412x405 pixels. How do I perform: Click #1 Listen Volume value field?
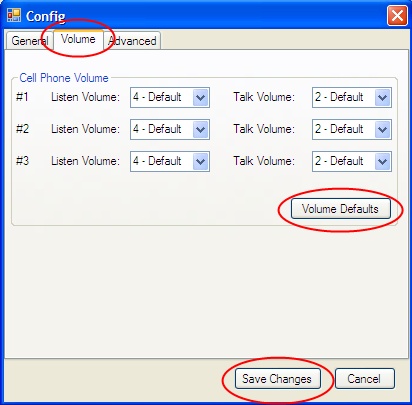tap(170, 98)
